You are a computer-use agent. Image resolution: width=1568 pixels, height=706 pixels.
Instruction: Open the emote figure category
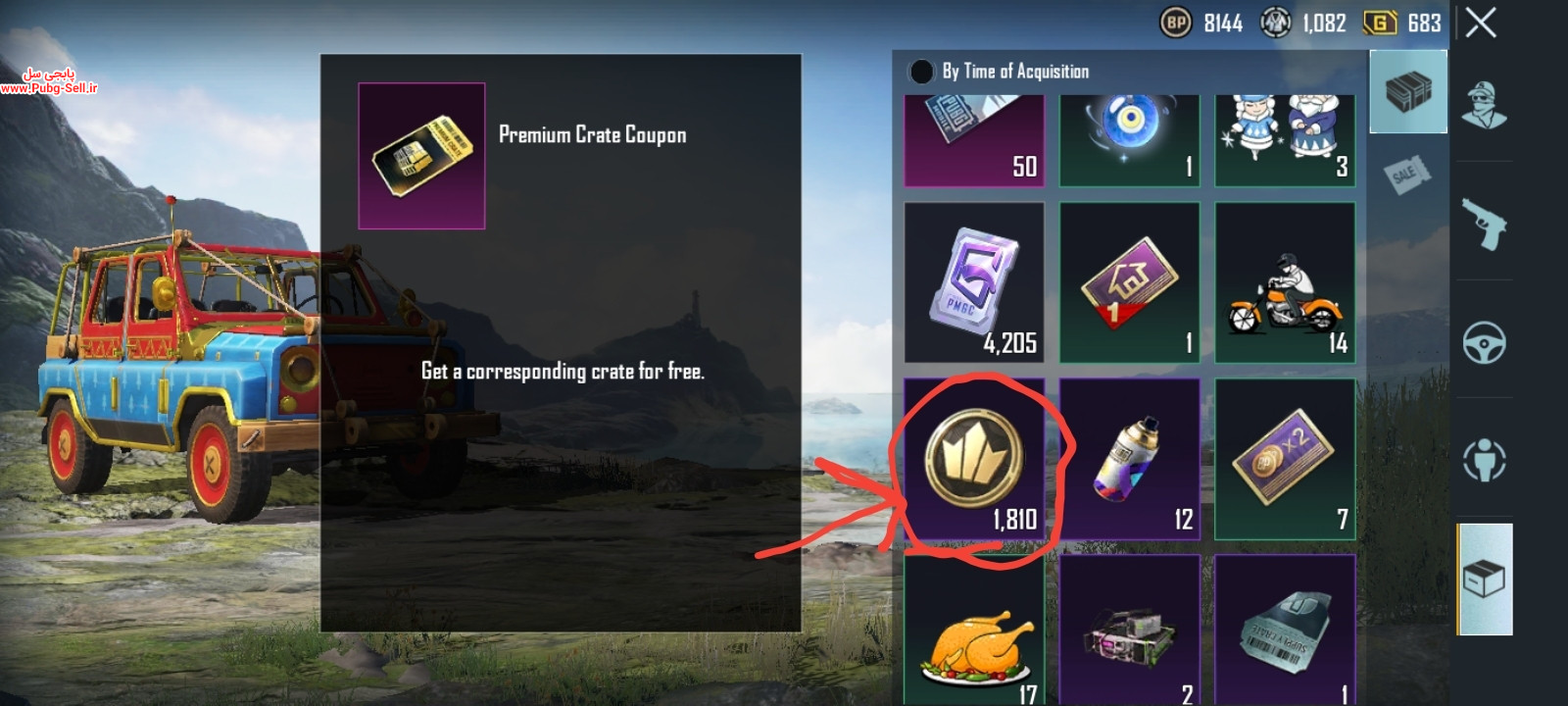point(1484,459)
